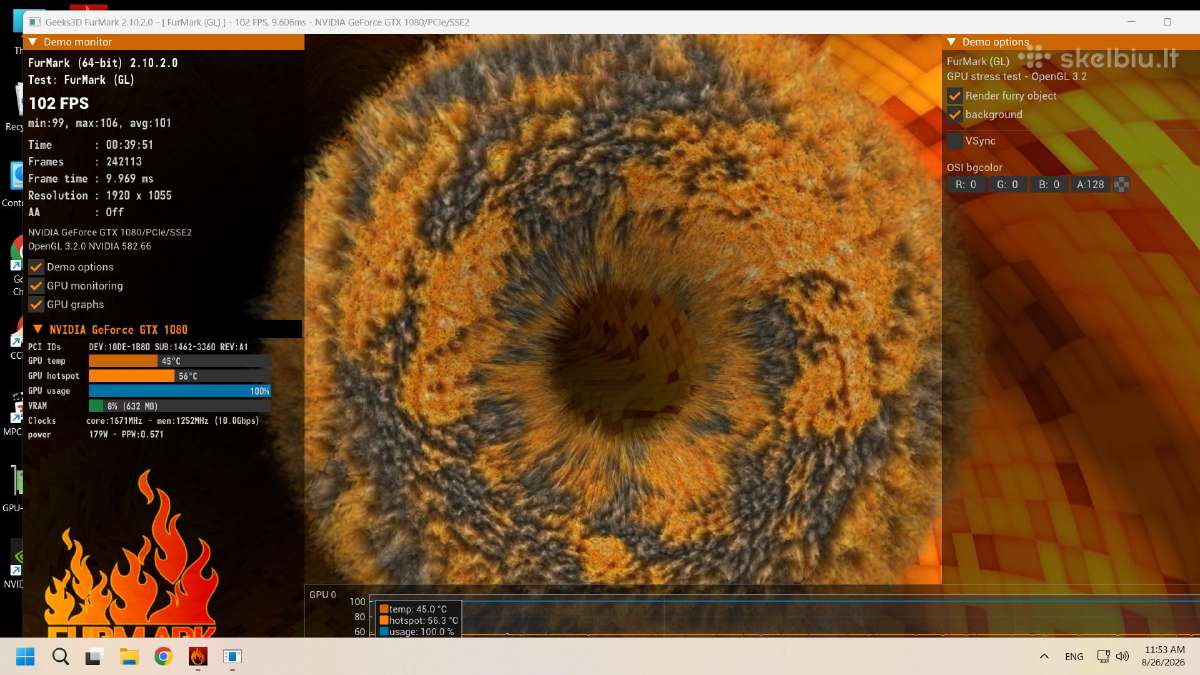Click the power 179W - PPW:0.571 row
The height and width of the screenshot is (675, 1200).
pyautogui.click(x=96, y=435)
